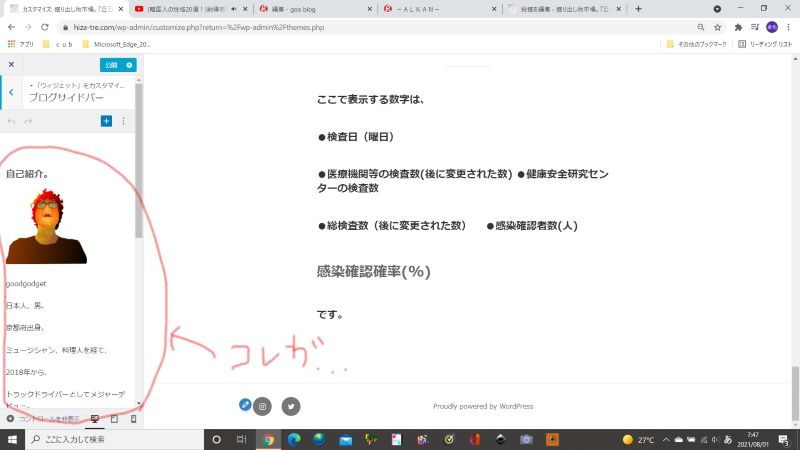Open the Mail app from the taskbar
The height and width of the screenshot is (450, 800).
[345, 439]
